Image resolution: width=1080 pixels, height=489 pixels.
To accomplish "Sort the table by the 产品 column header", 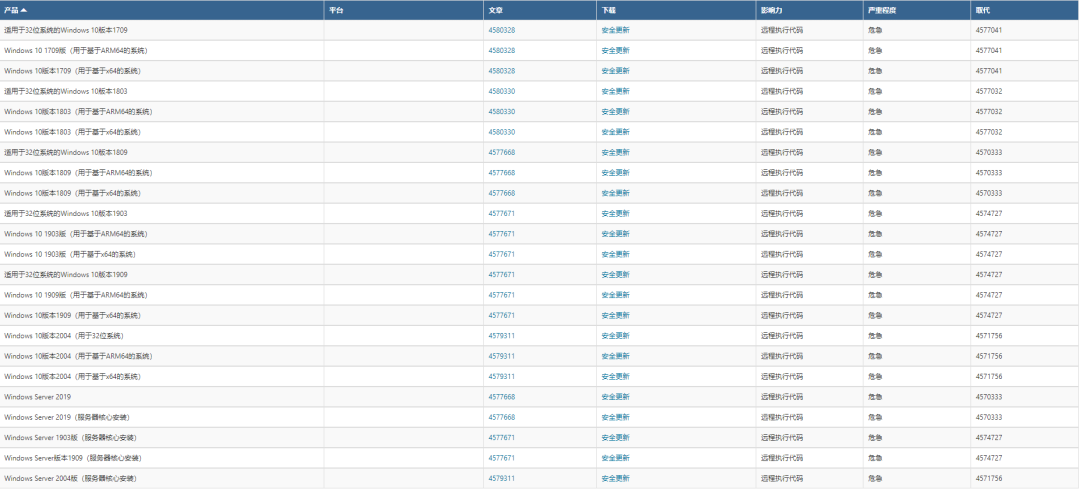I will point(15,10).
